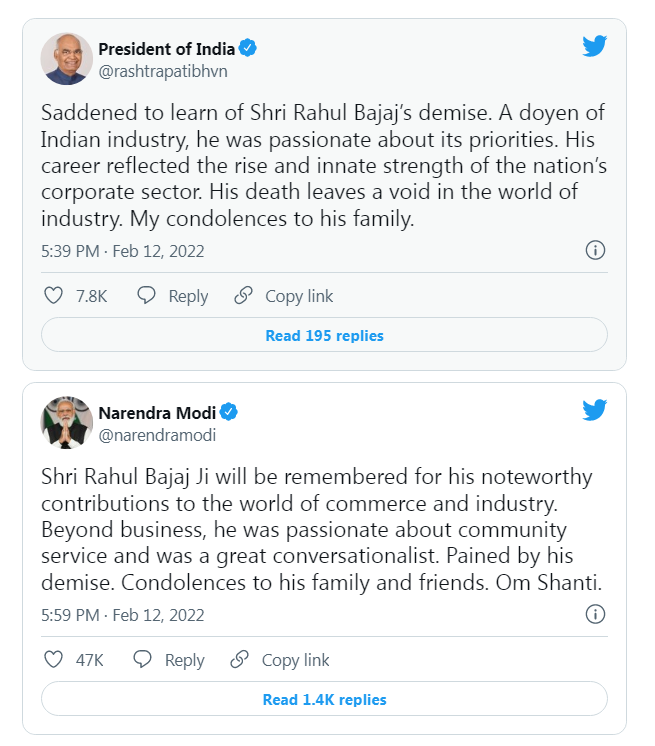The width and height of the screenshot is (655, 746).
Task: Click Twitter bird logo on Modi's tweet
Action: [x=594, y=410]
